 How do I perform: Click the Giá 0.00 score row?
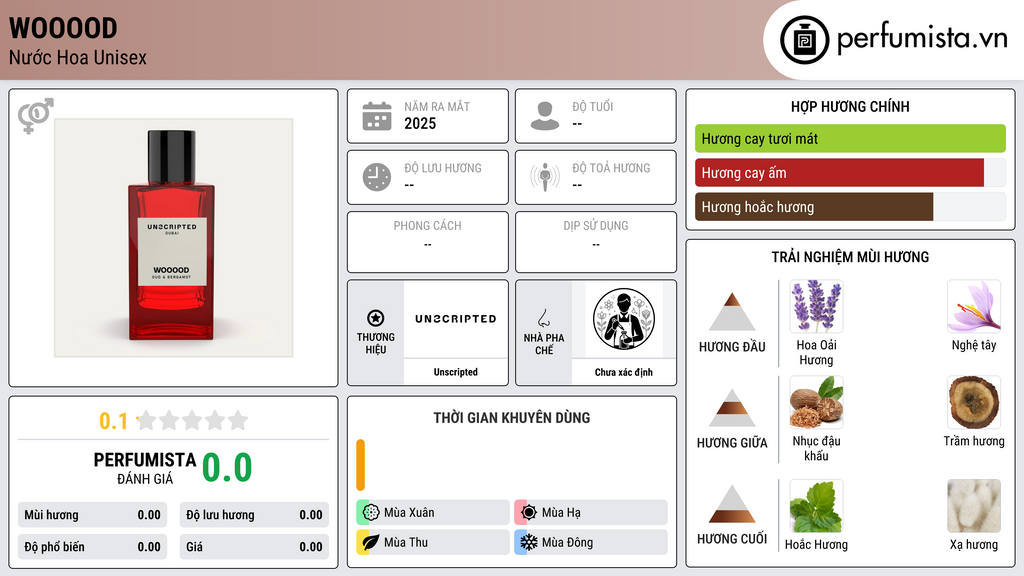pyautogui.click(x=254, y=547)
